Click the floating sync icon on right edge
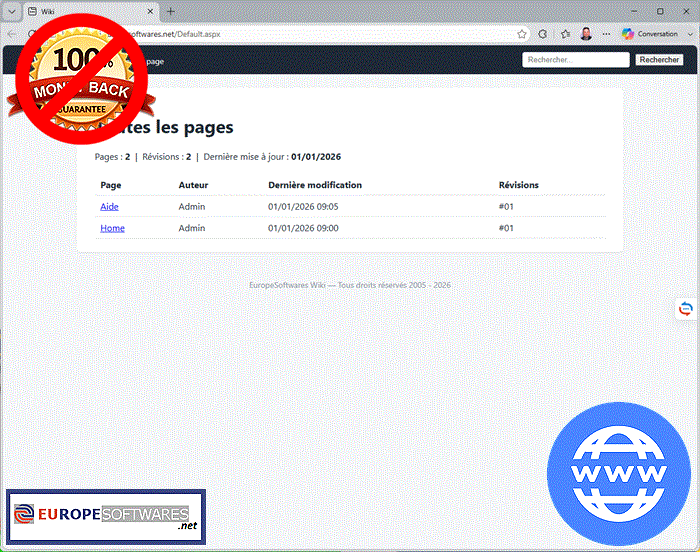 click(x=686, y=309)
